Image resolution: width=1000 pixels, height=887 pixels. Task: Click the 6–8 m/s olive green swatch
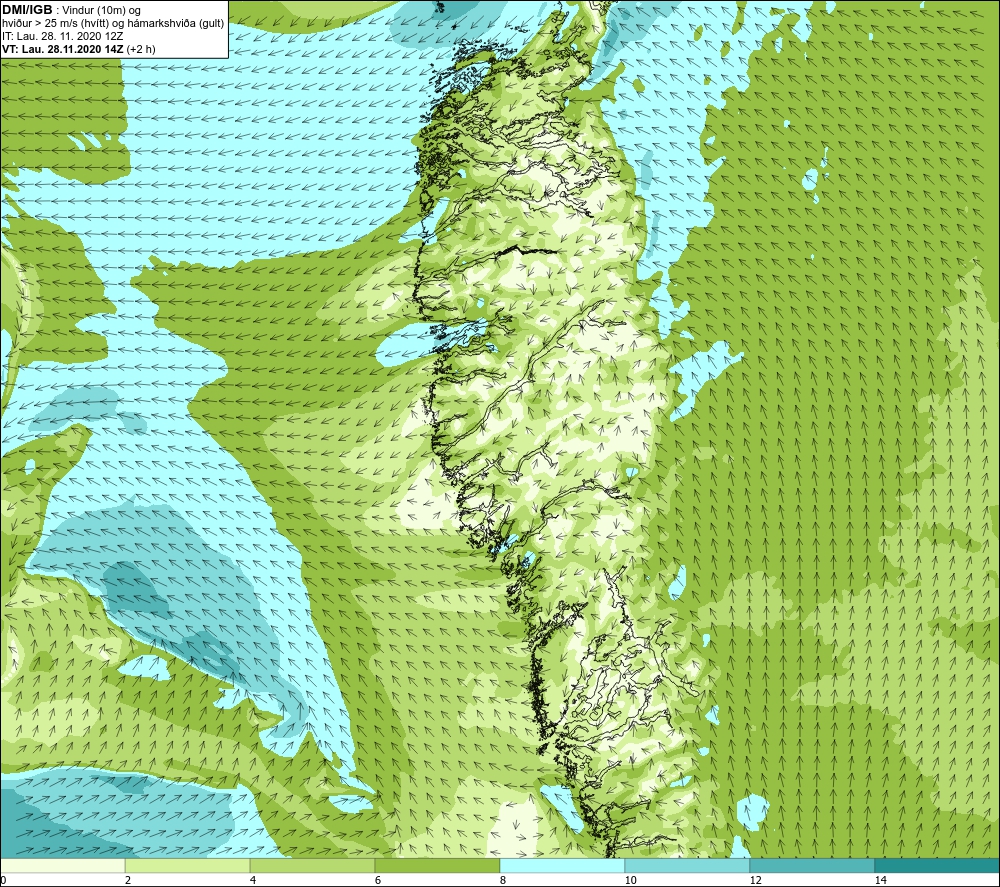coord(437,865)
